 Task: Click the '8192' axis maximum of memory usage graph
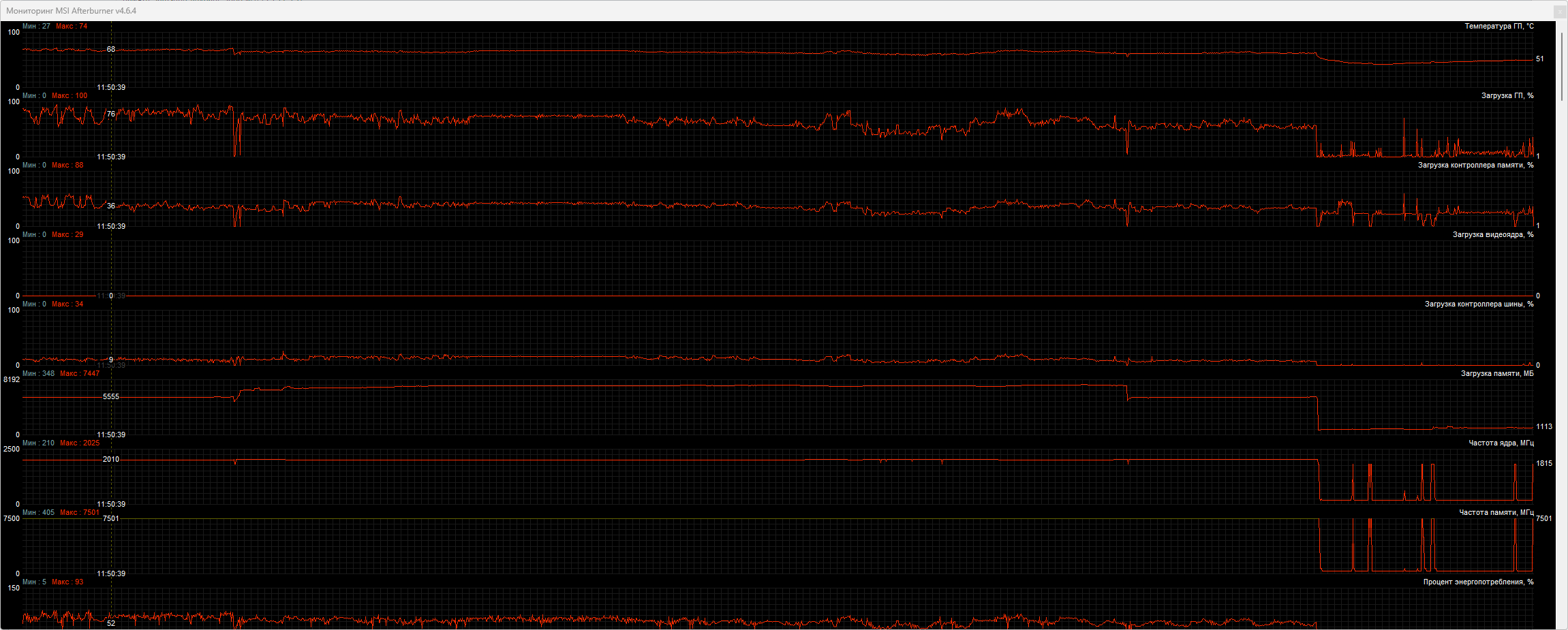pyautogui.click(x=12, y=380)
